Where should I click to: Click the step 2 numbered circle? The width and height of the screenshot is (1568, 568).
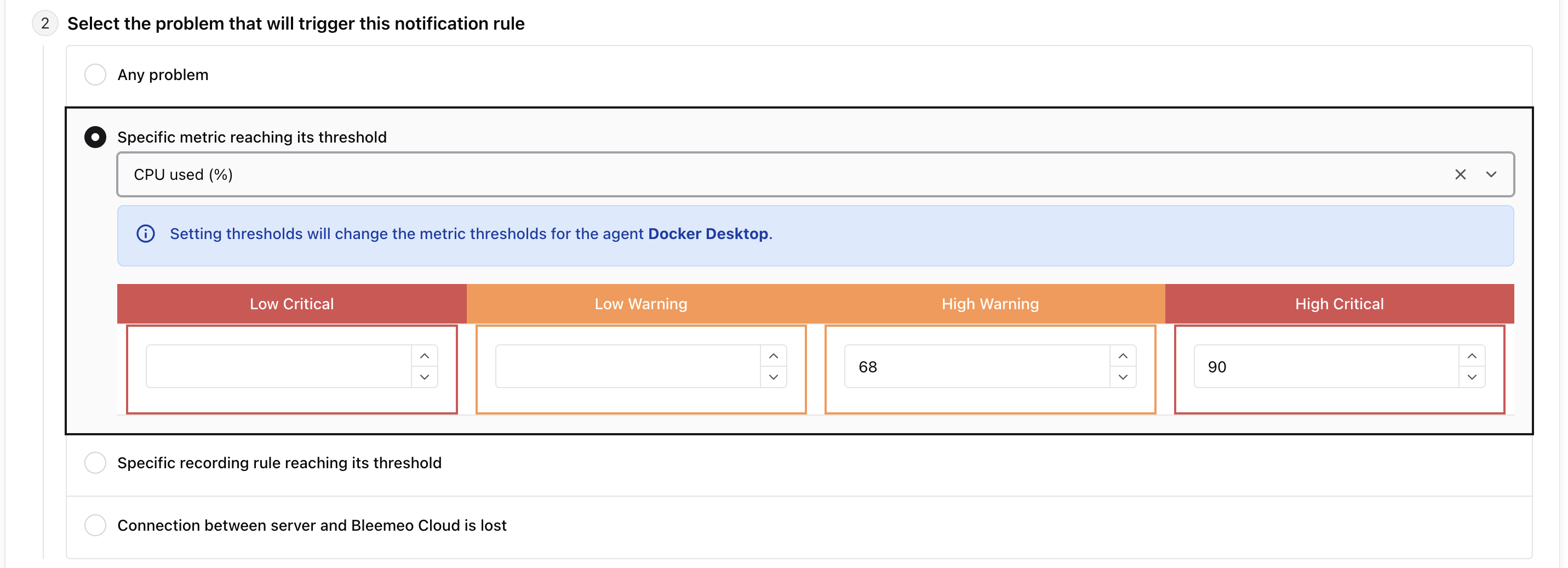click(44, 23)
